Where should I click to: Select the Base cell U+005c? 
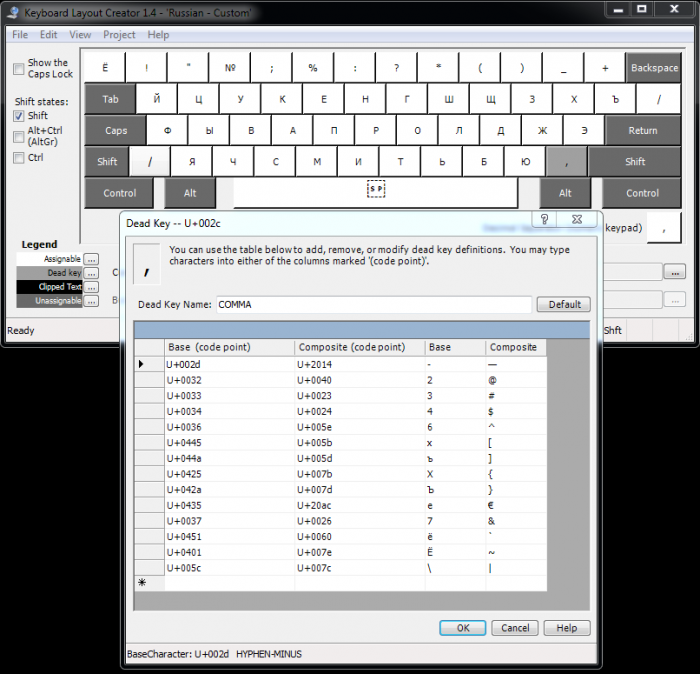[229, 568]
